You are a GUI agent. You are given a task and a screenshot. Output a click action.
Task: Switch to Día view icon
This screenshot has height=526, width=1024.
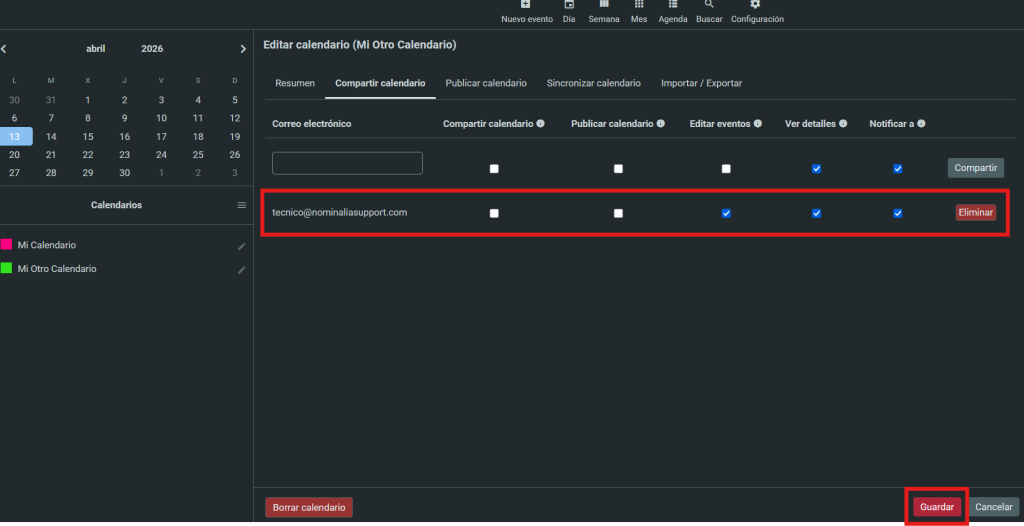point(569,5)
